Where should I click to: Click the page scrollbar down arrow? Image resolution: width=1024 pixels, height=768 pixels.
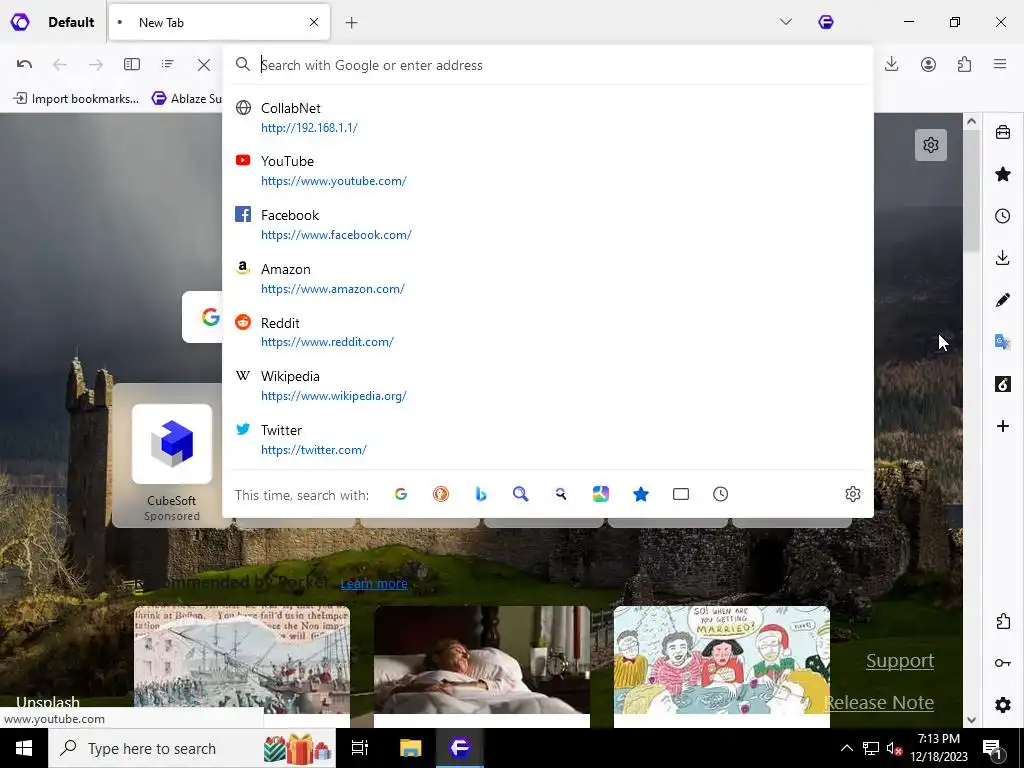tap(971, 719)
